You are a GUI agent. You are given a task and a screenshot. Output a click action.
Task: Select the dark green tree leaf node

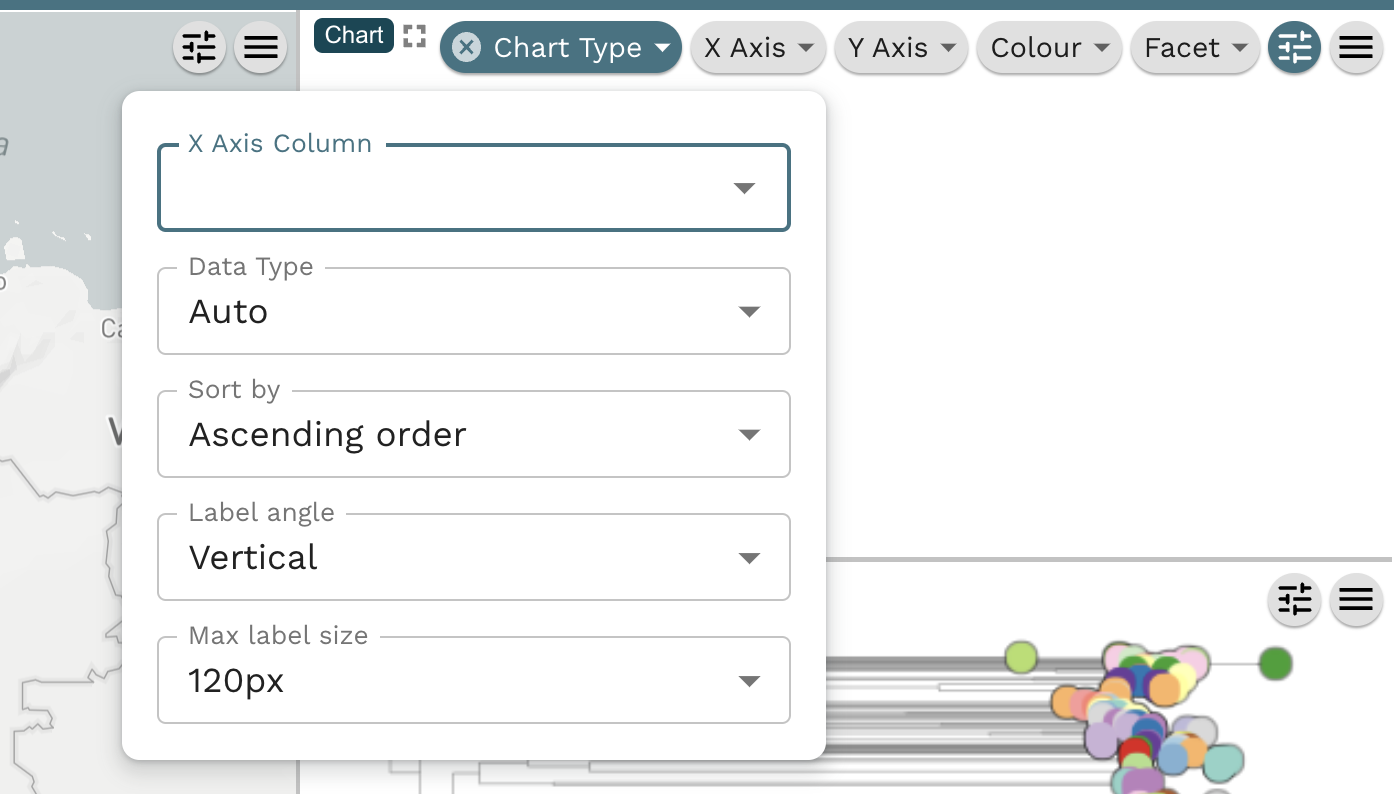(1275, 663)
